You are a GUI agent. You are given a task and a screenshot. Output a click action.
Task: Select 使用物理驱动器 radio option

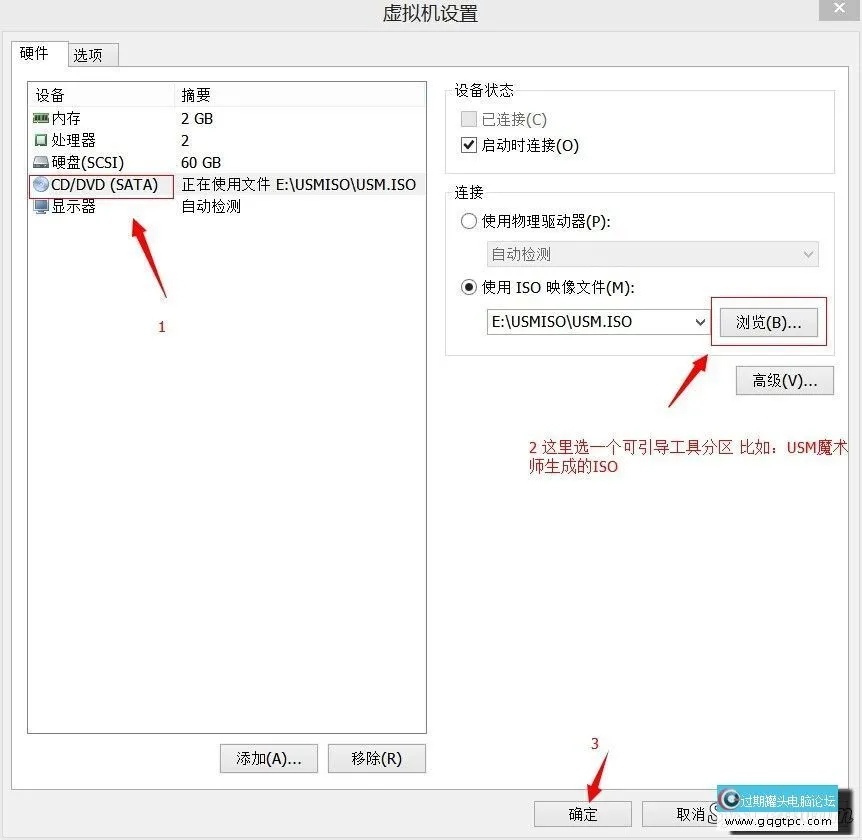click(x=469, y=221)
